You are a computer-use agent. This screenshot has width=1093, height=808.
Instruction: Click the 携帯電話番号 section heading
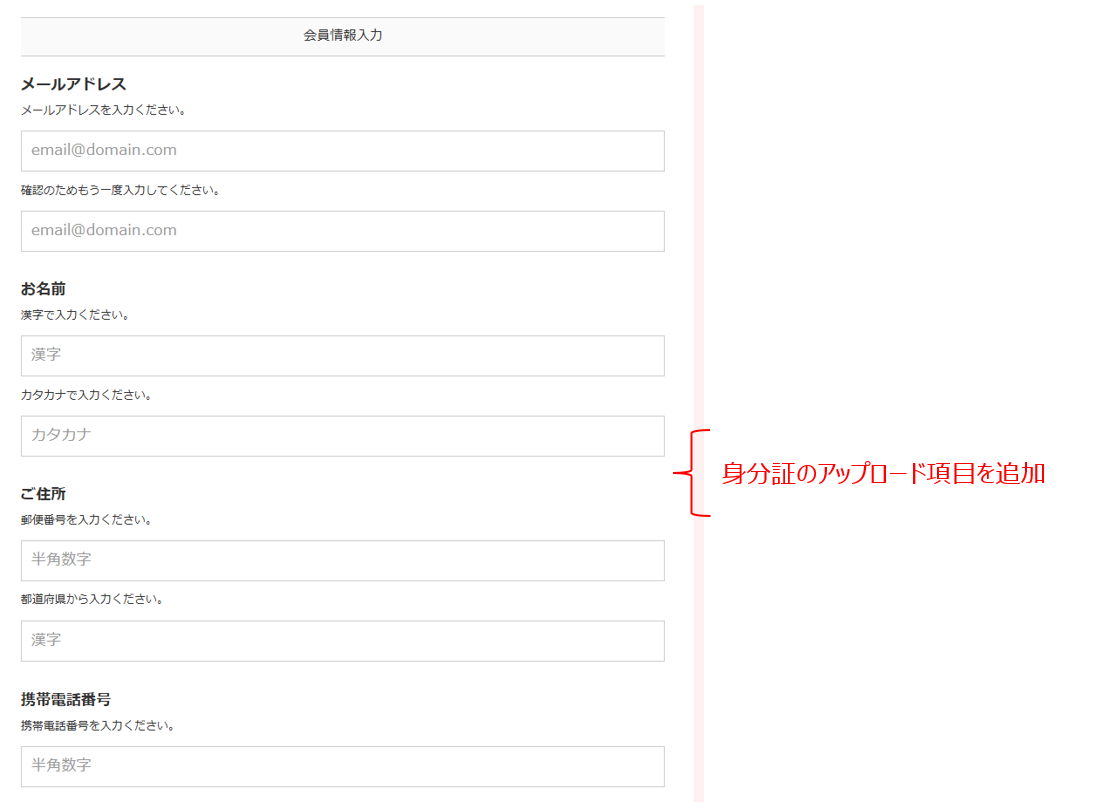(65, 699)
